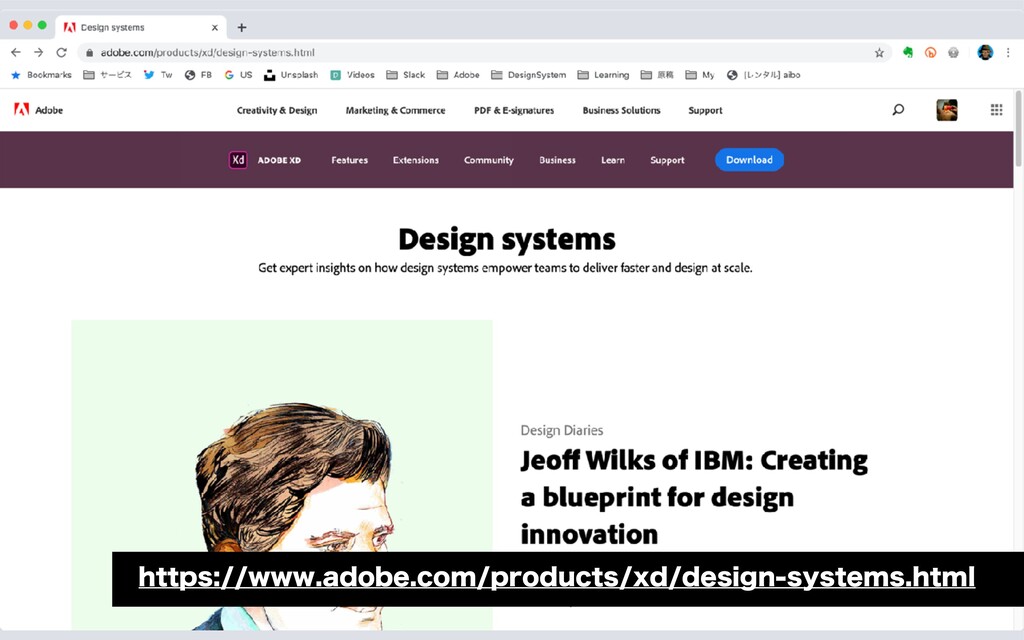Open Business Solutions menu

pos(621,110)
